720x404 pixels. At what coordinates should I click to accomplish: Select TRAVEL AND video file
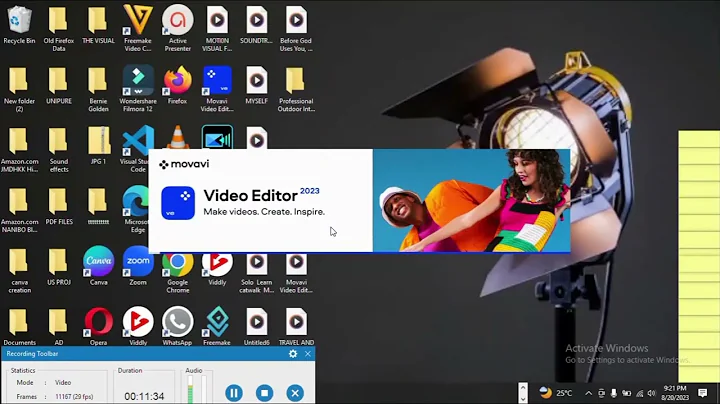(x=296, y=327)
